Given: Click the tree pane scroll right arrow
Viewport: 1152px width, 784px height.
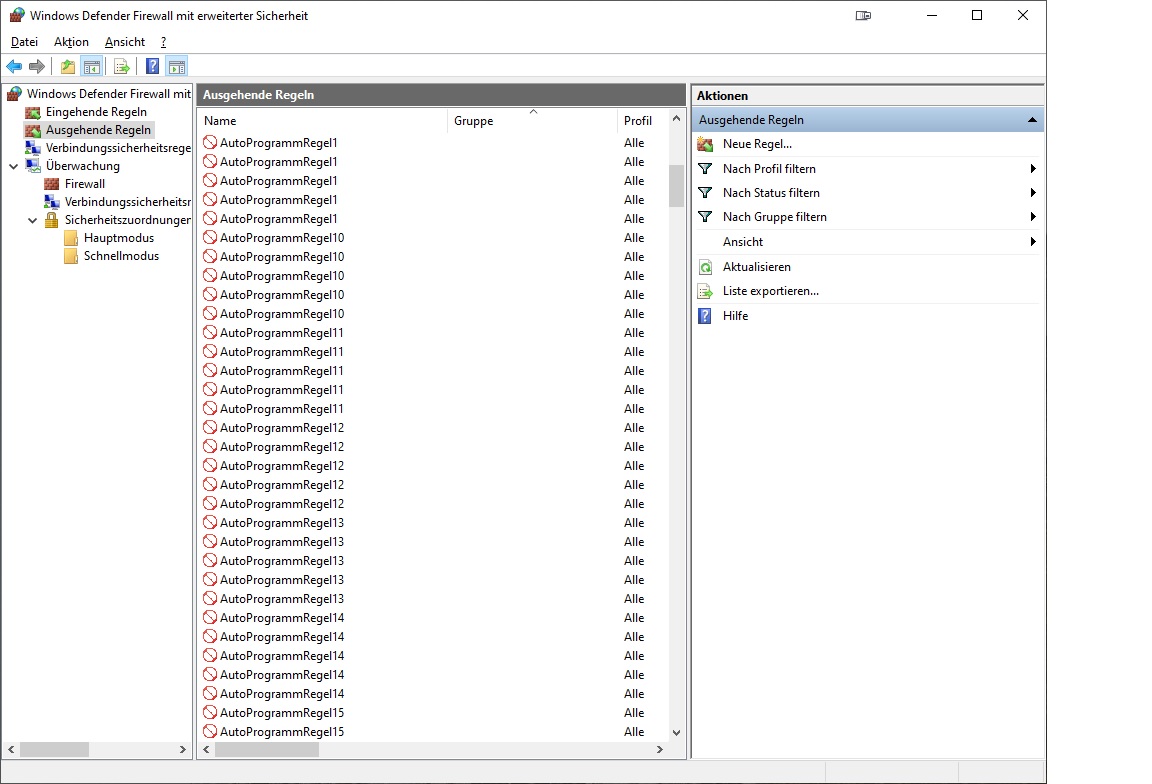Looking at the screenshot, I should coord(182,749).
